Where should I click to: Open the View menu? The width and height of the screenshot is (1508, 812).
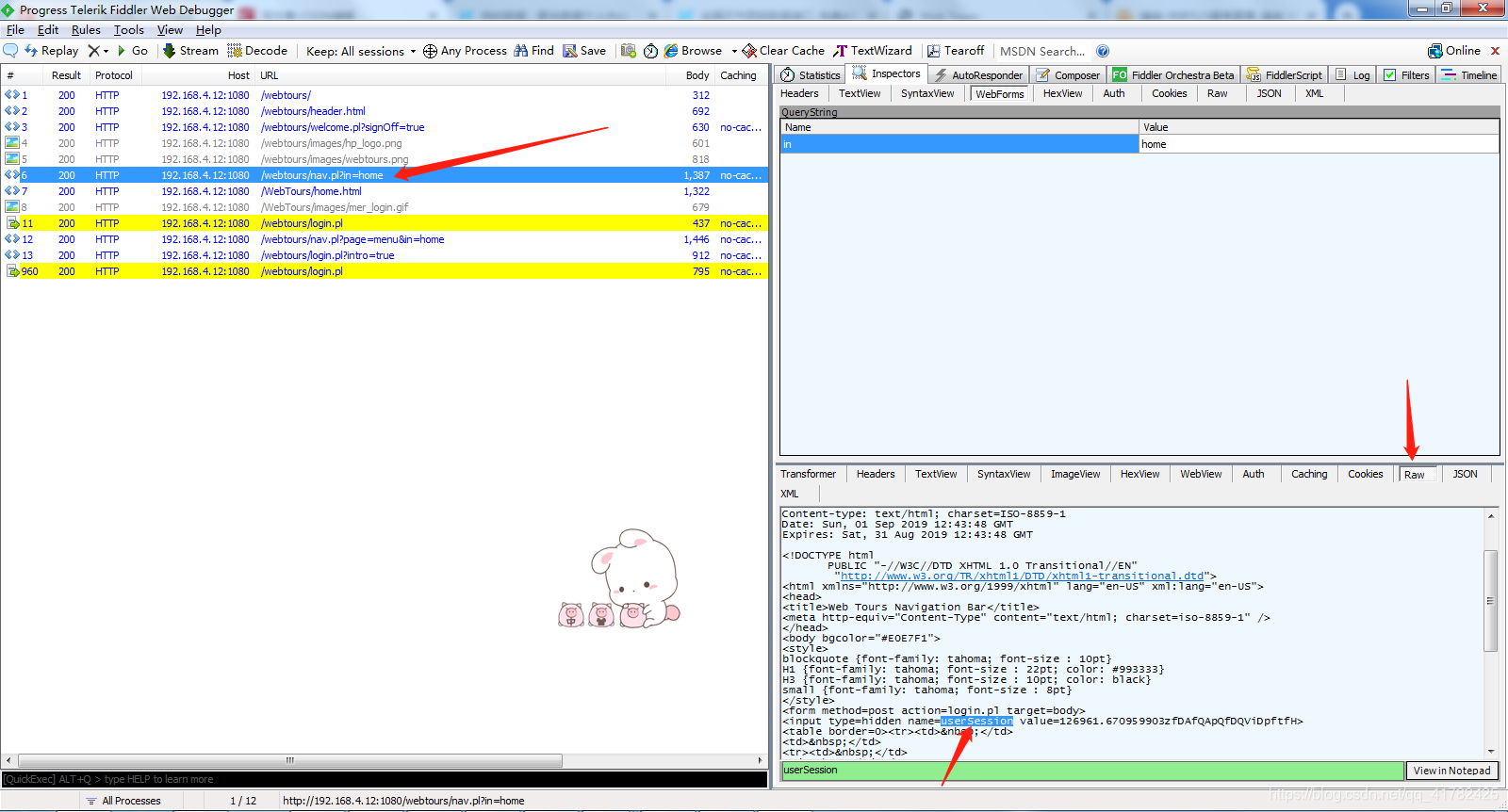pyautogui.click(x=170, y=30)
